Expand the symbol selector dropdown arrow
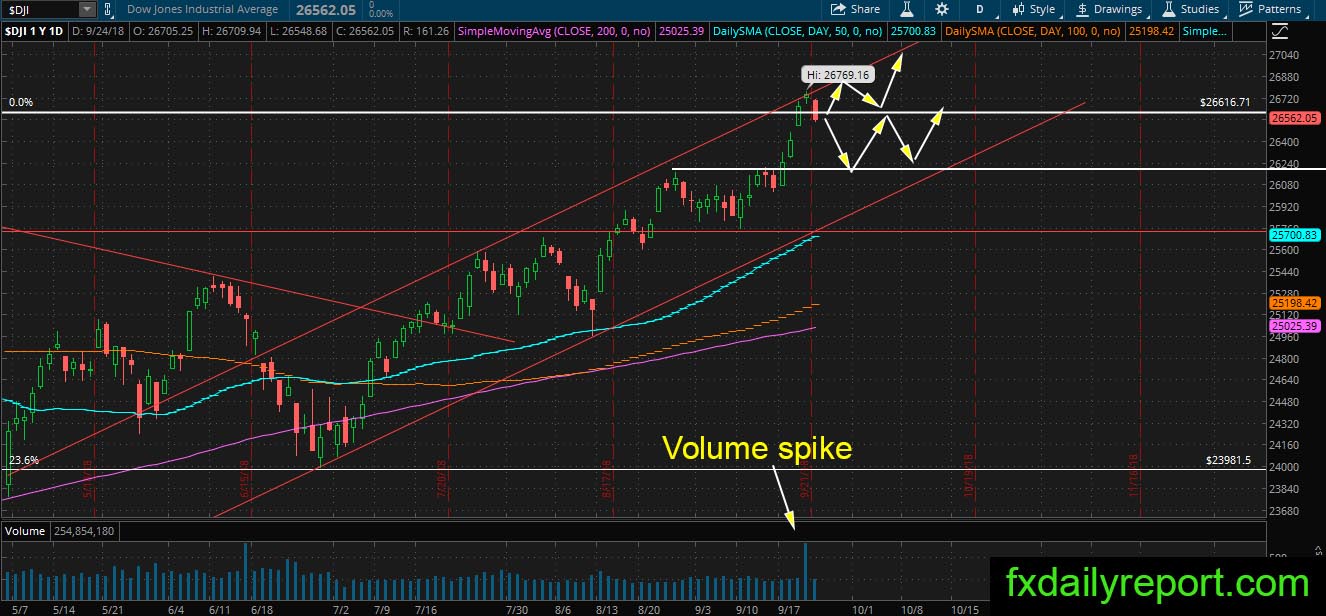The image size is (1326, 616). (x=87, y=9)
